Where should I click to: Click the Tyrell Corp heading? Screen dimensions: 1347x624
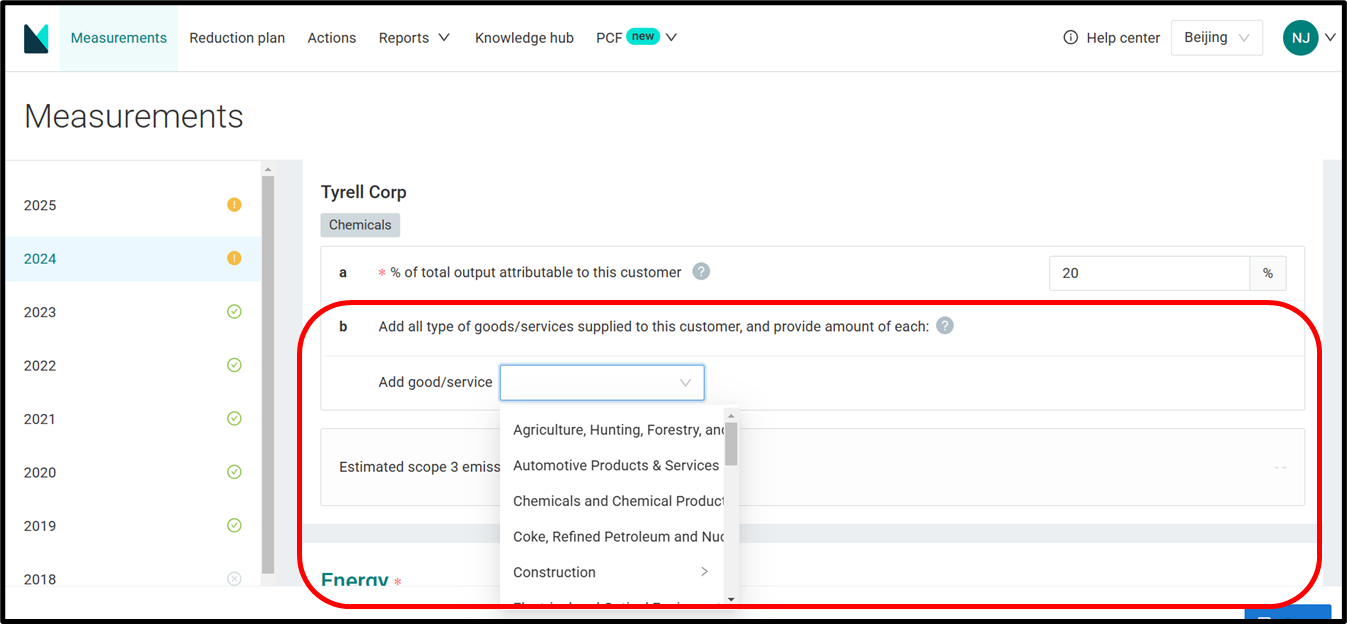363,192
